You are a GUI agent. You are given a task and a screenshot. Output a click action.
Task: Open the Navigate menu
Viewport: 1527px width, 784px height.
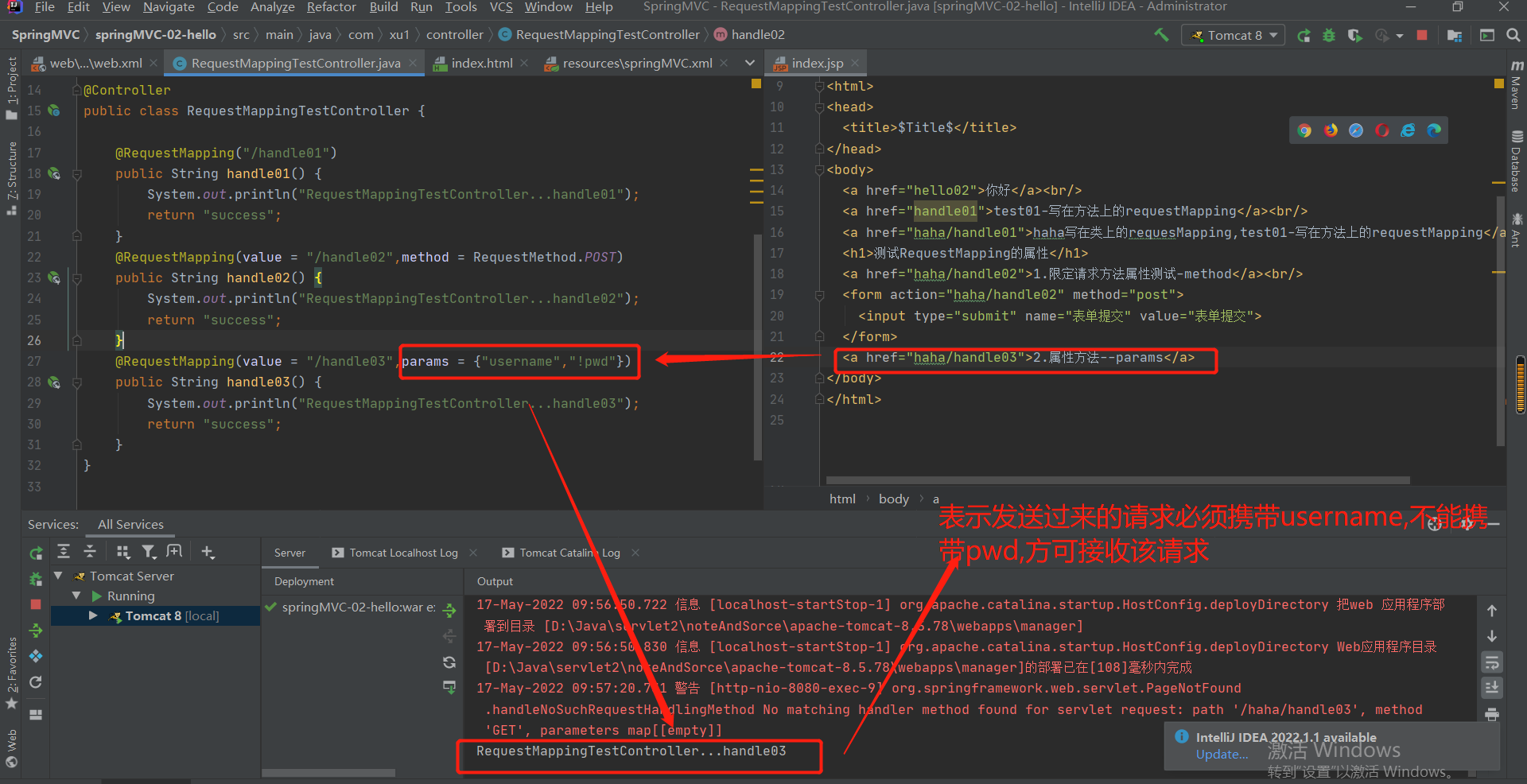pyautogui.click(x=169, y=7)
